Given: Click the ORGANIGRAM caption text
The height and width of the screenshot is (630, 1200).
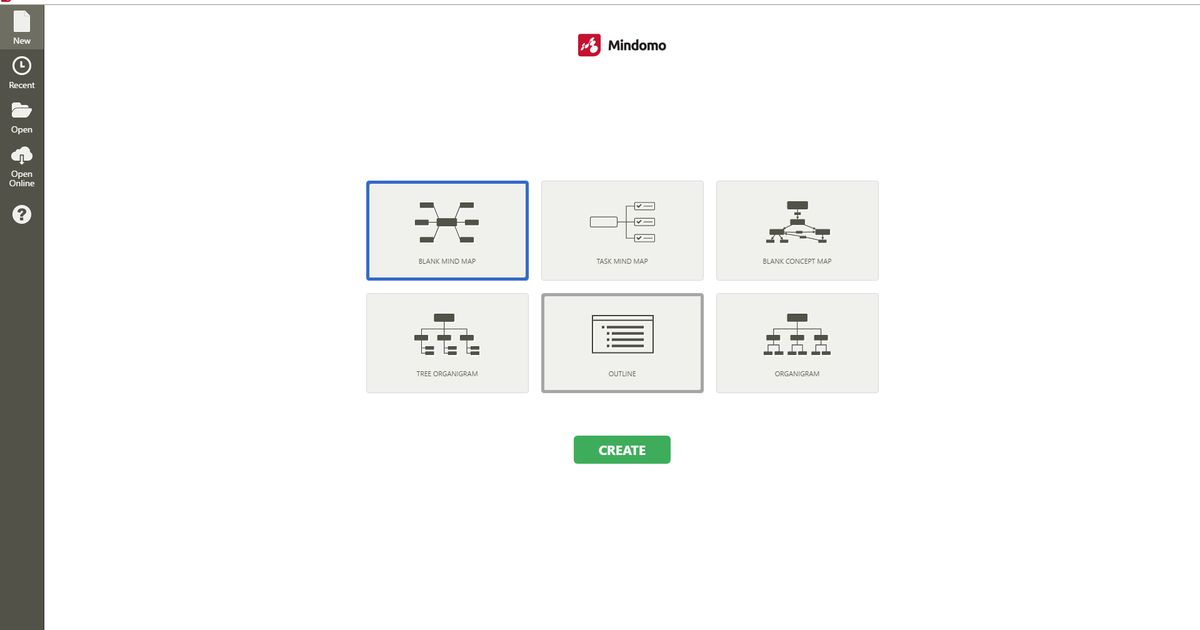Looking at the screenshot, I should pyautogui.click(x=797, y=373).
